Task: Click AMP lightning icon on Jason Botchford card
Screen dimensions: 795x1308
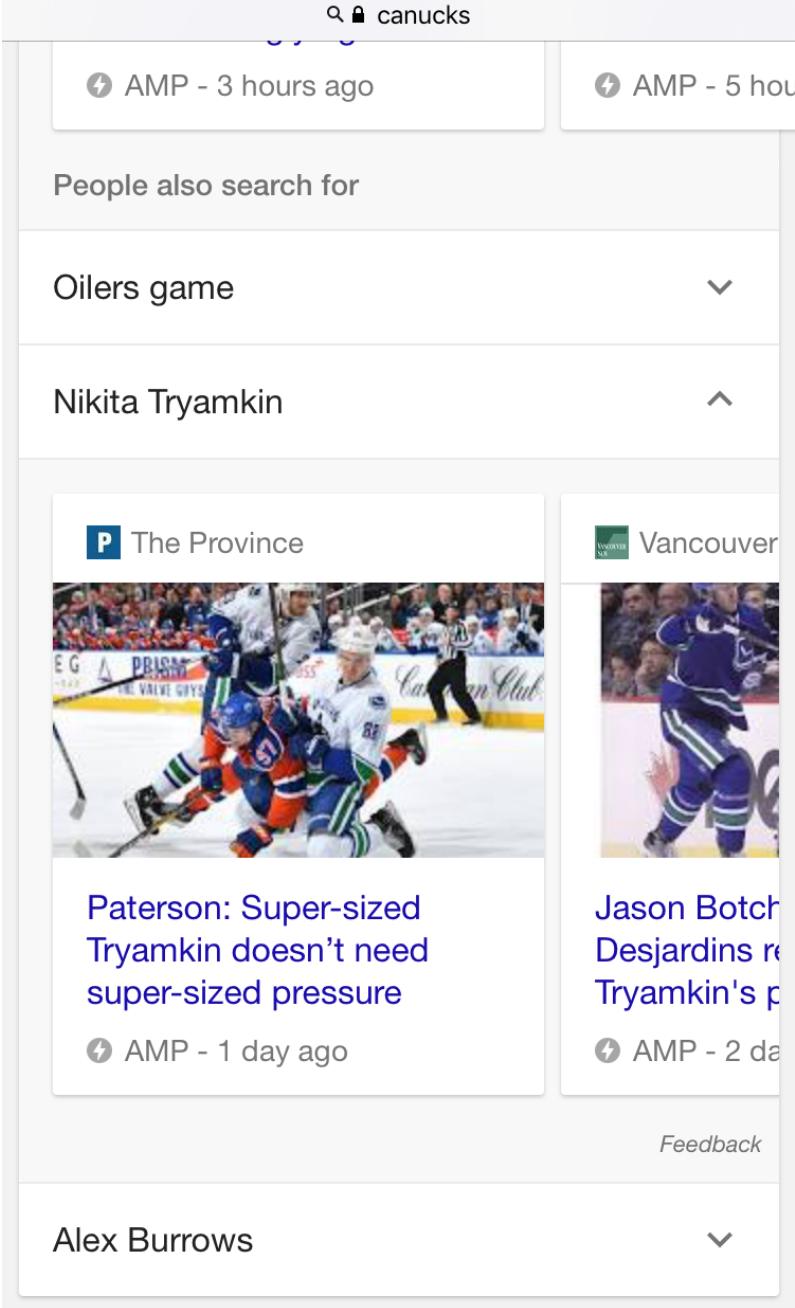Action: (607, 1051)
